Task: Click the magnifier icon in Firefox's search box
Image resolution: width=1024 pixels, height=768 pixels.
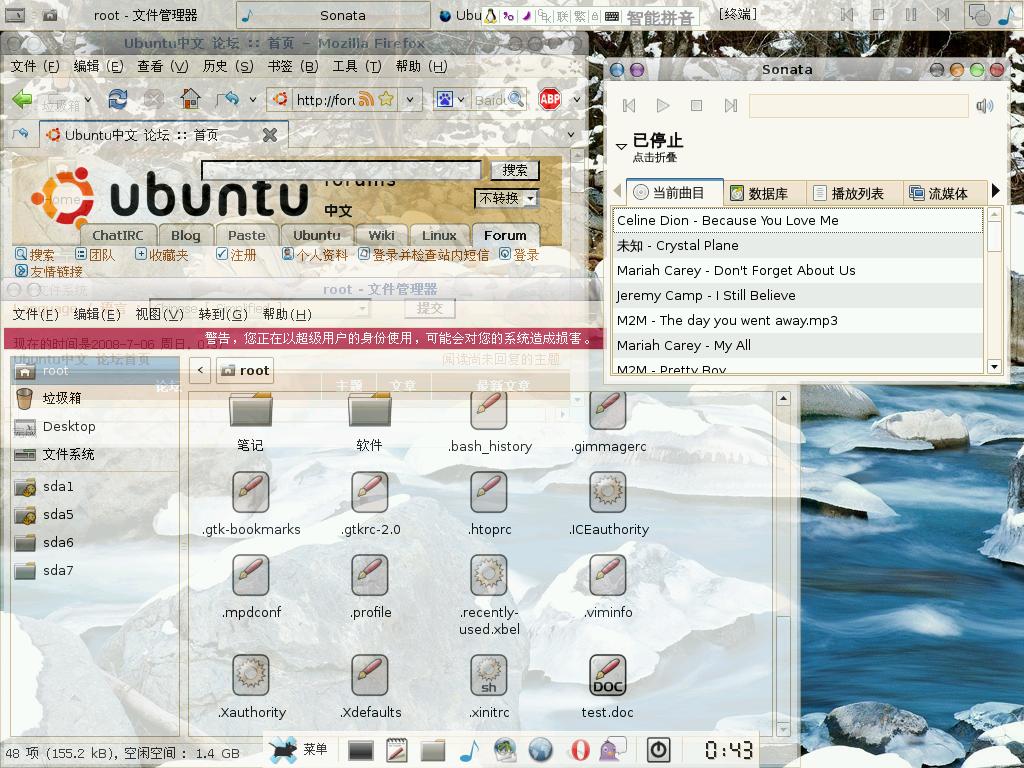Action: click(x=516, y=99)
